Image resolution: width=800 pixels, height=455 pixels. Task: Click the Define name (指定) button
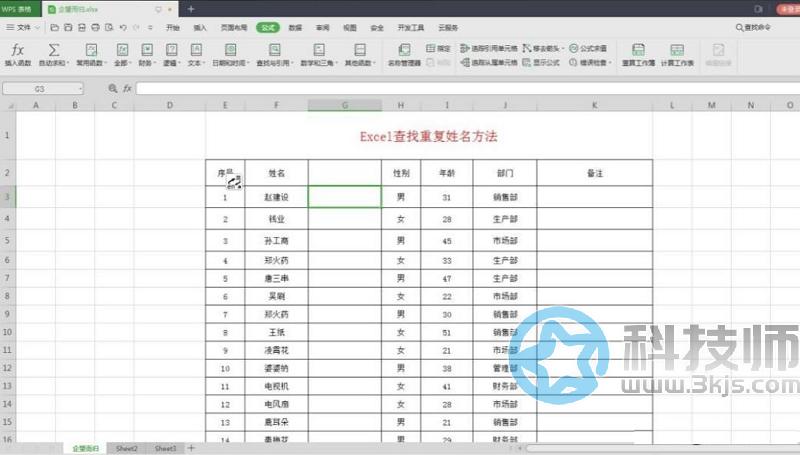[x=438, y=48]
